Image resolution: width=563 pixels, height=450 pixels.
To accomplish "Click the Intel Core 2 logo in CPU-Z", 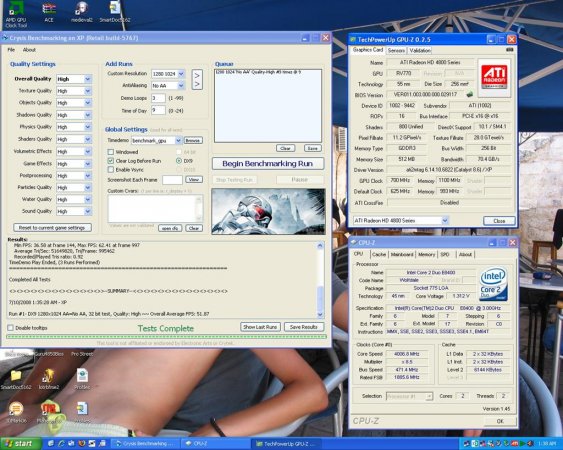I will [x=494, y=283].
